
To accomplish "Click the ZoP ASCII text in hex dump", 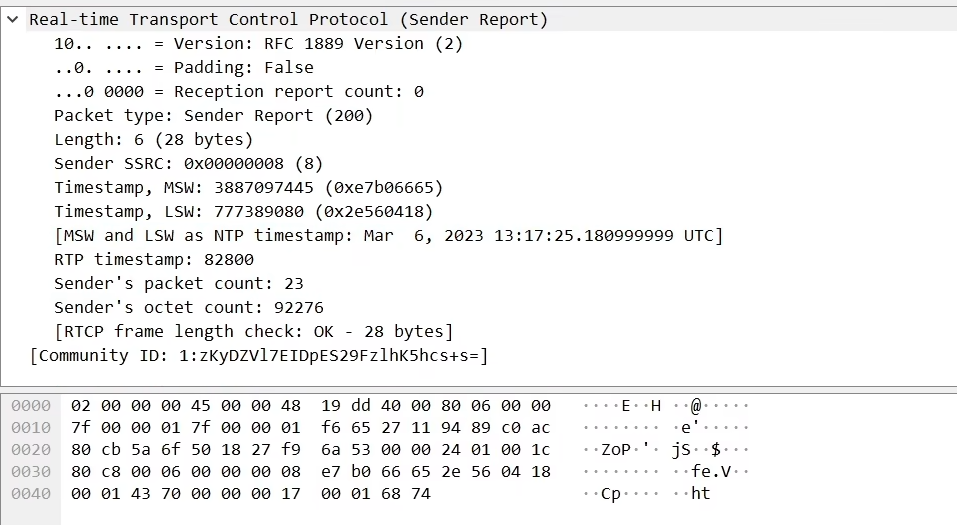I will tap(616, 450).
